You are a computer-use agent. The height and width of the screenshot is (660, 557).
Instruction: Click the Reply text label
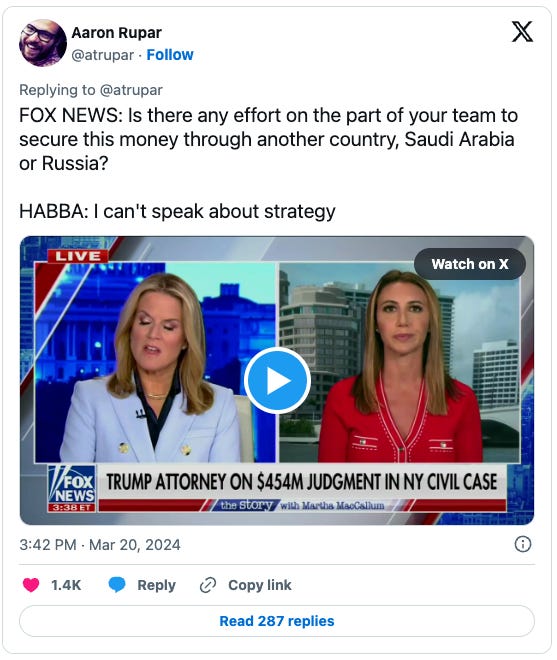tap(156, 585)
